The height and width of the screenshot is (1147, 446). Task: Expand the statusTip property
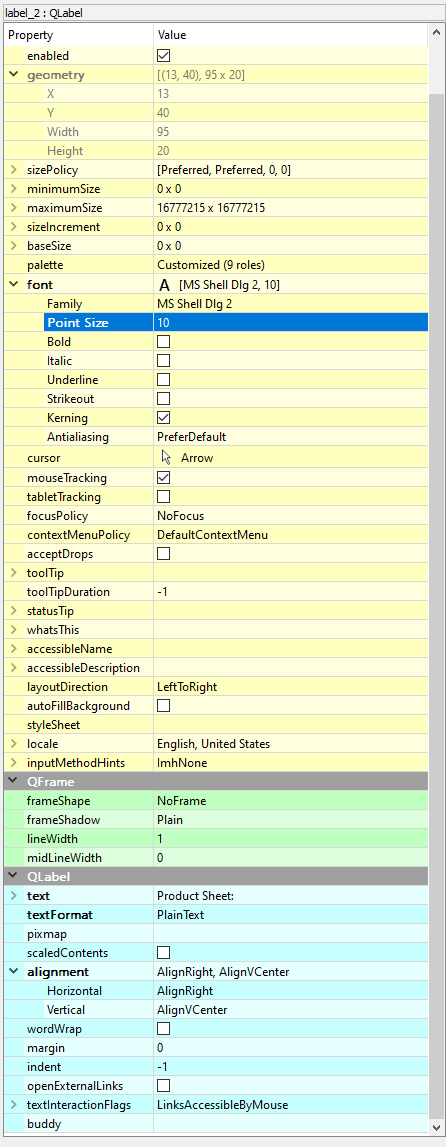14,611
